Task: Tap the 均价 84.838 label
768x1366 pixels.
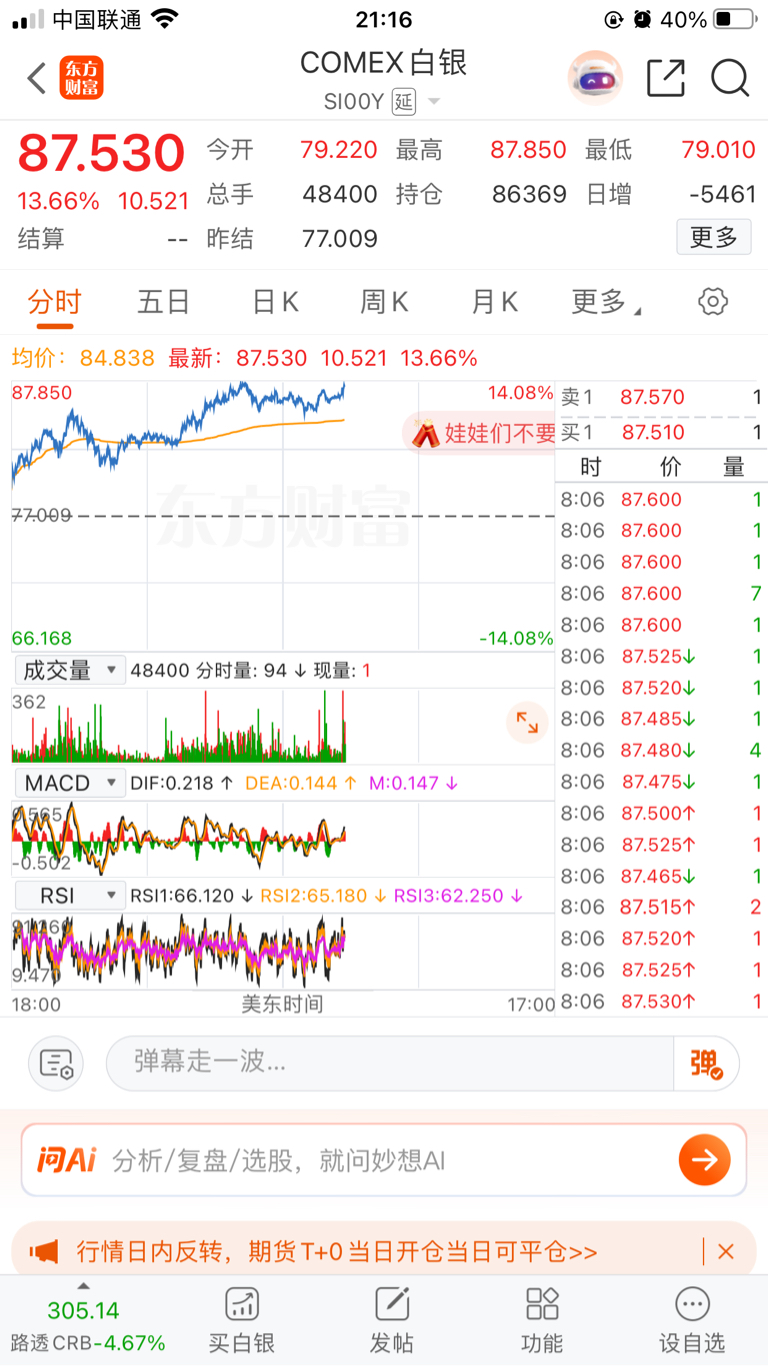Action: click(83, 358)
